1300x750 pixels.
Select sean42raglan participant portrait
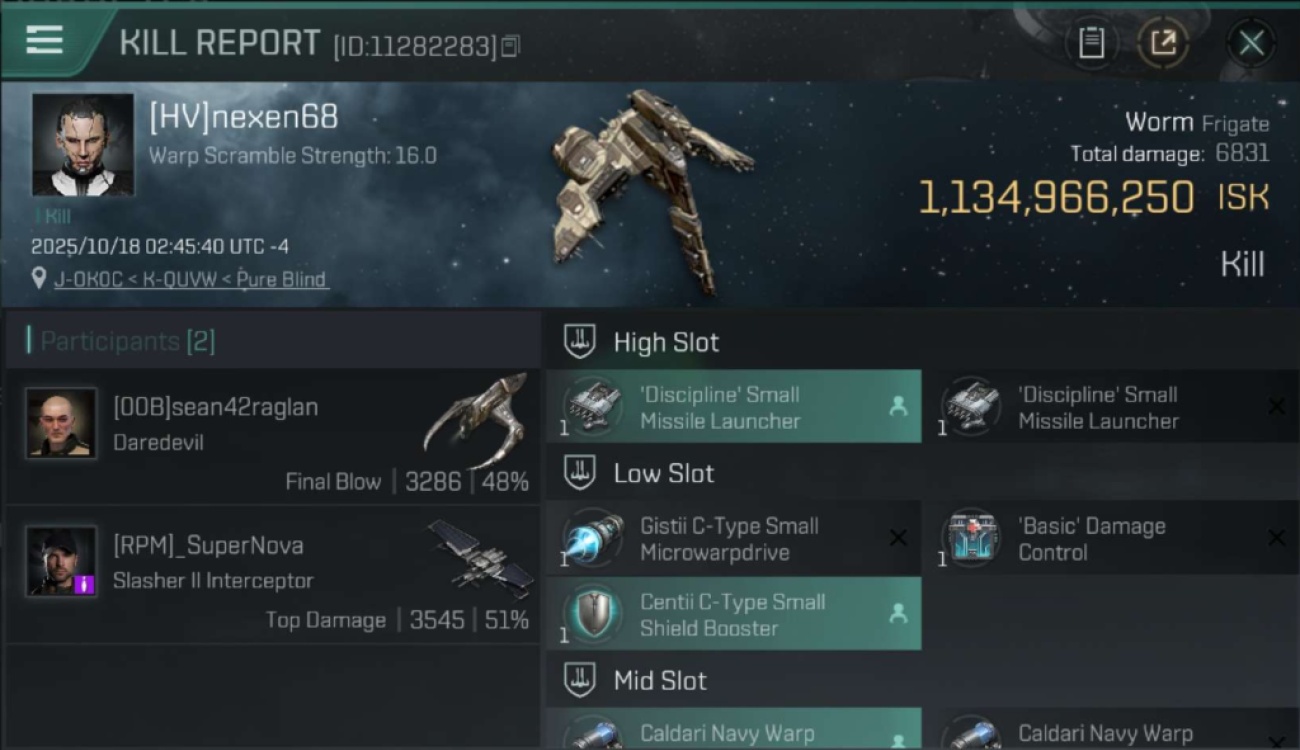tap(62, 423)
